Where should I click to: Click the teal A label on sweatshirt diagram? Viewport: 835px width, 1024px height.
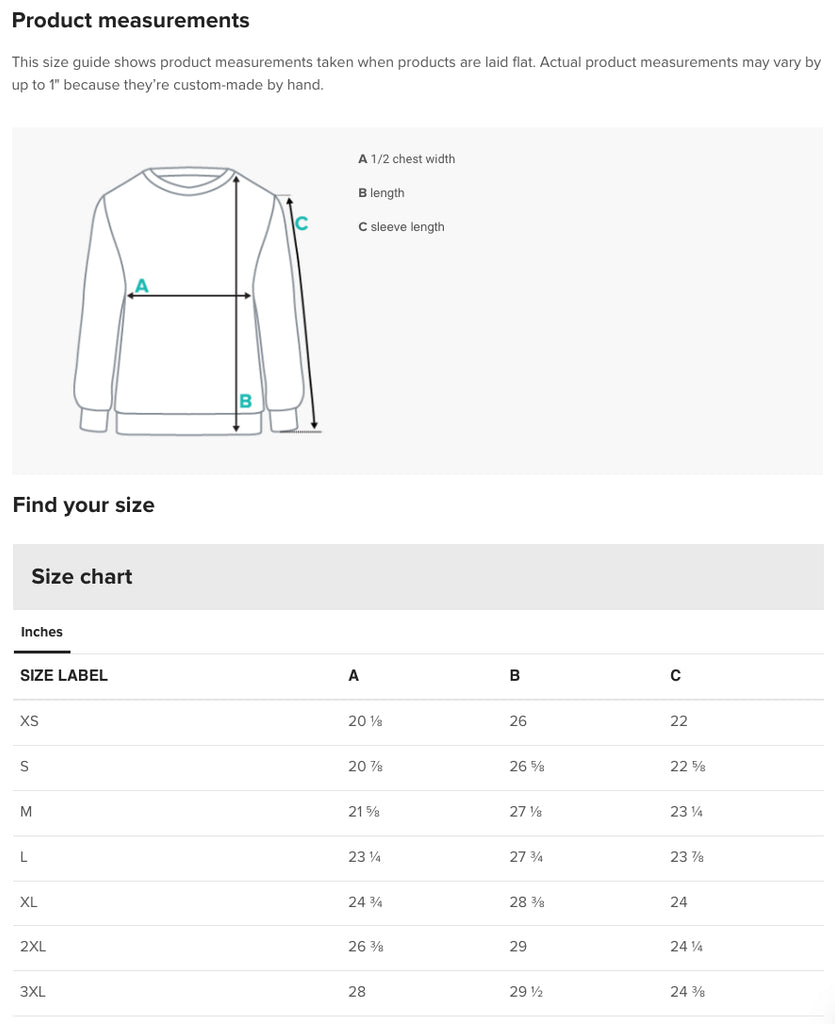click(x=141, y=285)
